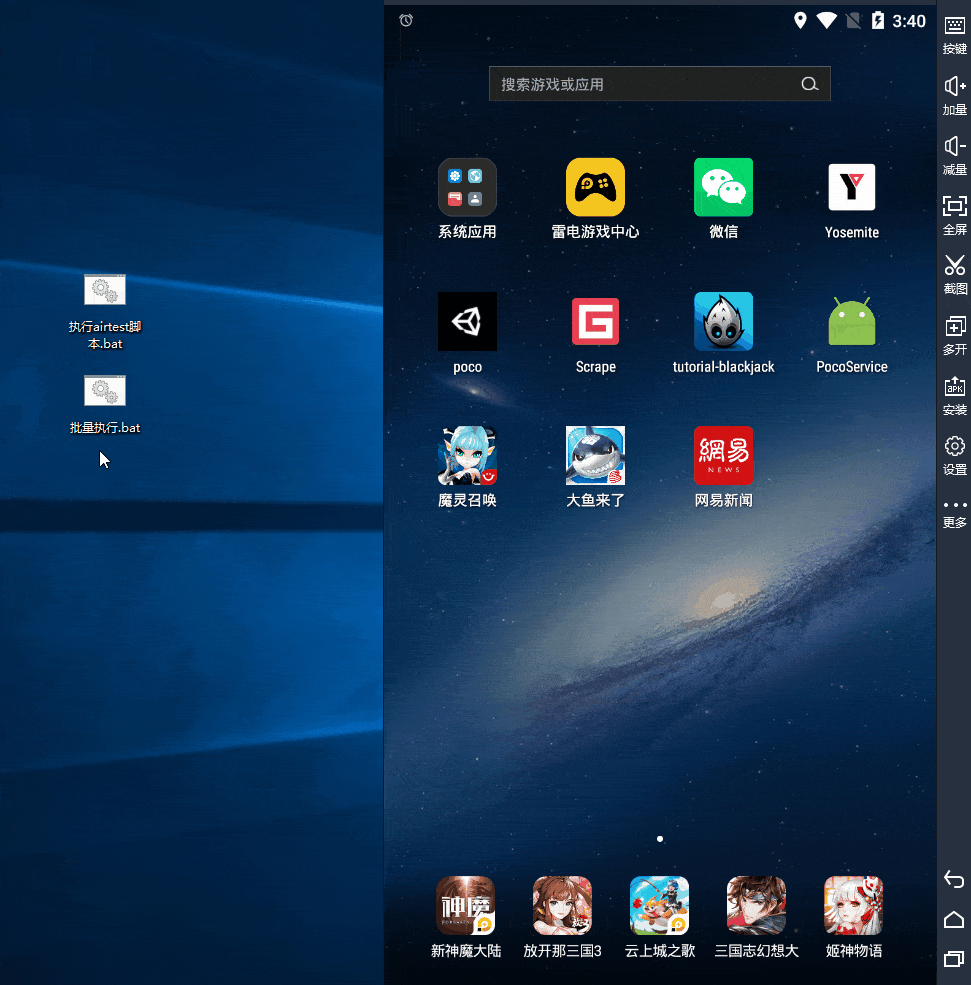Tap the emulator back arrow button
971x985 pixels.
point(954,879)
